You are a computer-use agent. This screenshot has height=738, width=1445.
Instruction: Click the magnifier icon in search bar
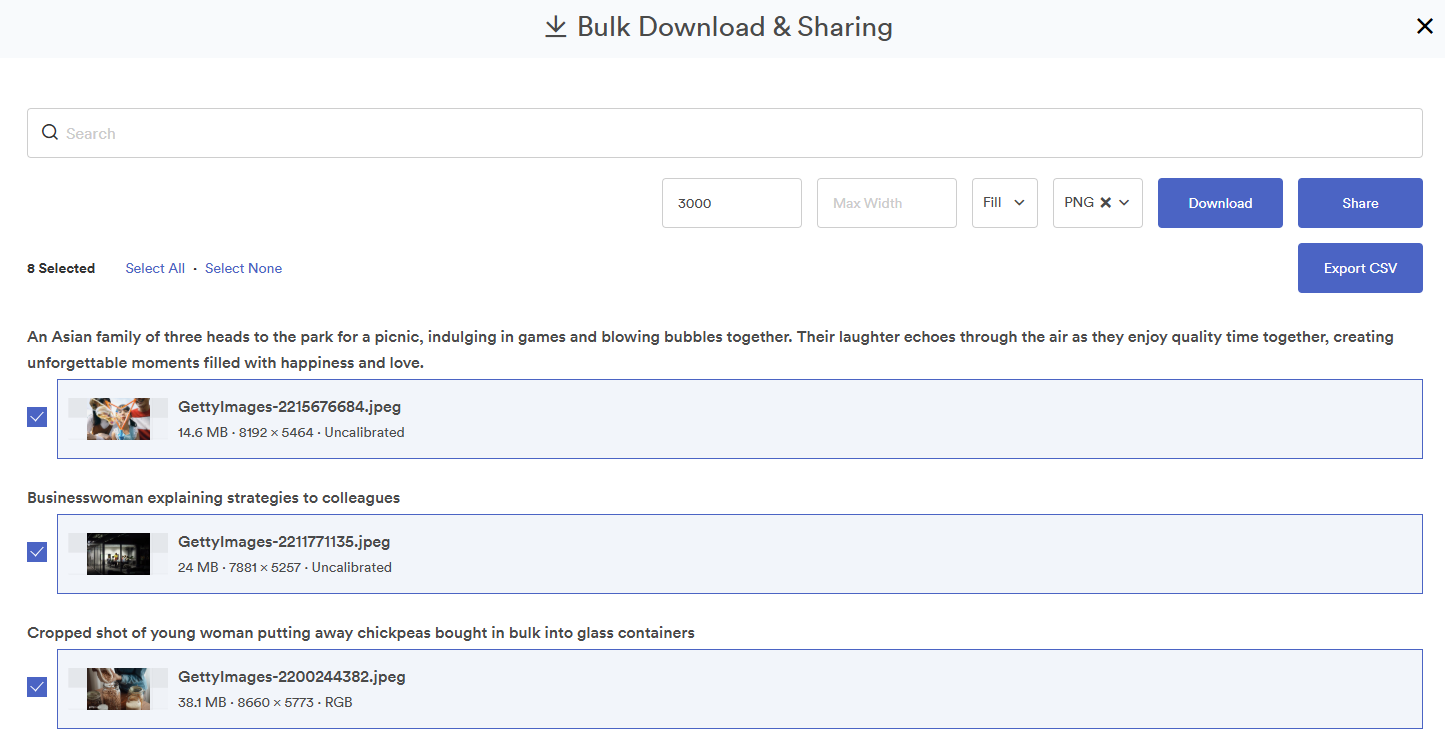click(50, 132)
